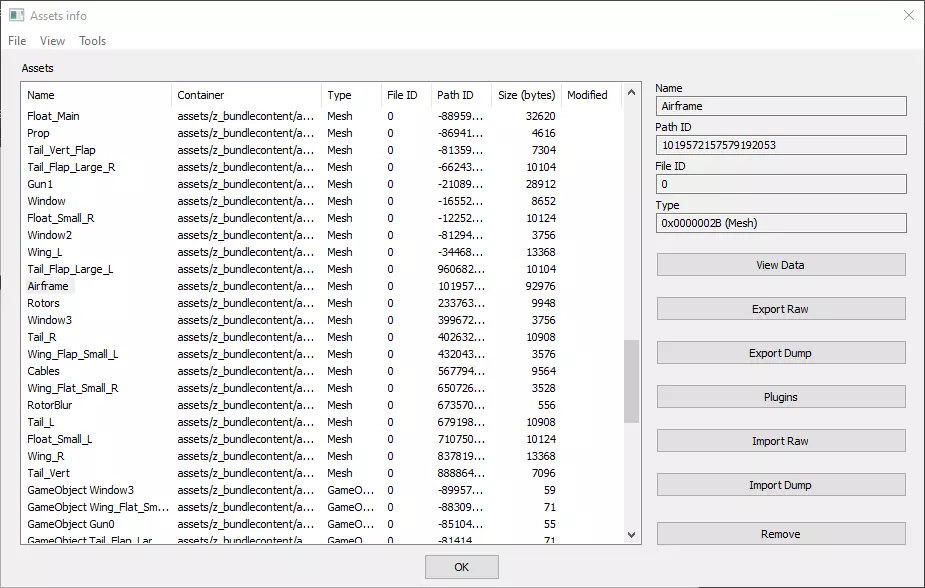Click the scroll down arrow of asset list
The width and height of the screenshot is (925, 588).
631,535
